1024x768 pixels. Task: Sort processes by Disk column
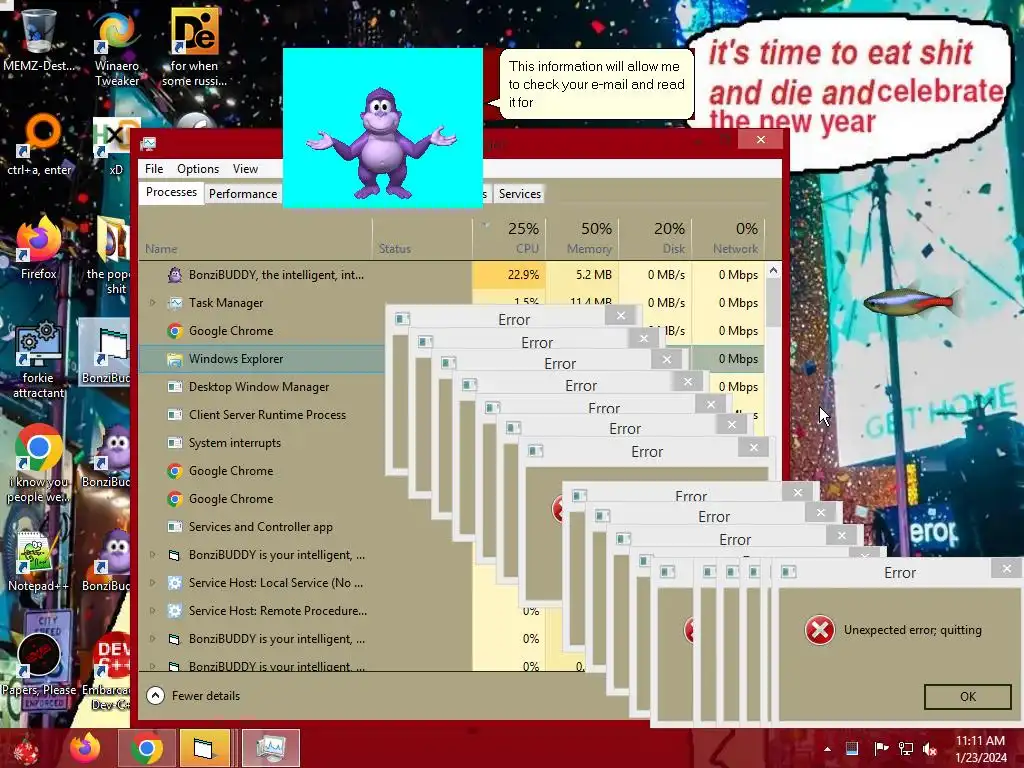tap(656, 239)
